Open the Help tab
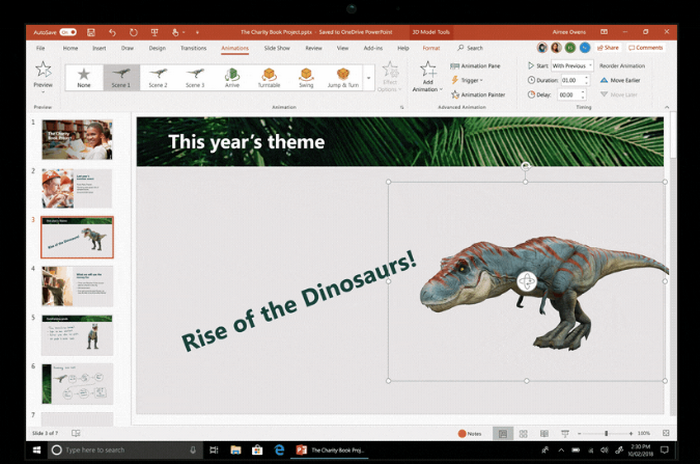The image size is (700, 464). click(x=403, y=48)
